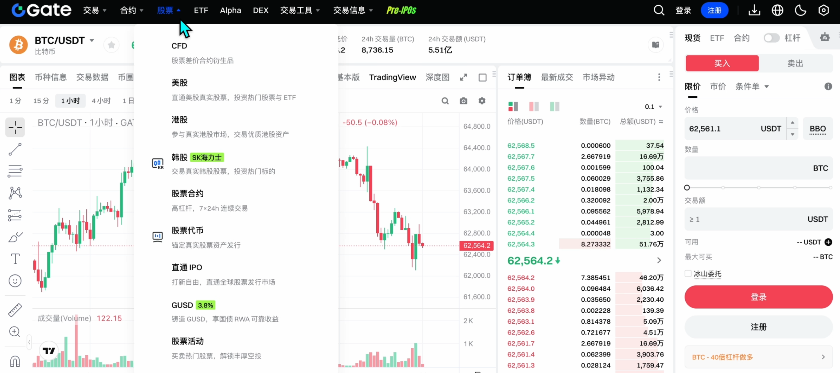Show asks-only order book view
The height and width of the screenshot is (373, 840).
click(x=534, y=107)
